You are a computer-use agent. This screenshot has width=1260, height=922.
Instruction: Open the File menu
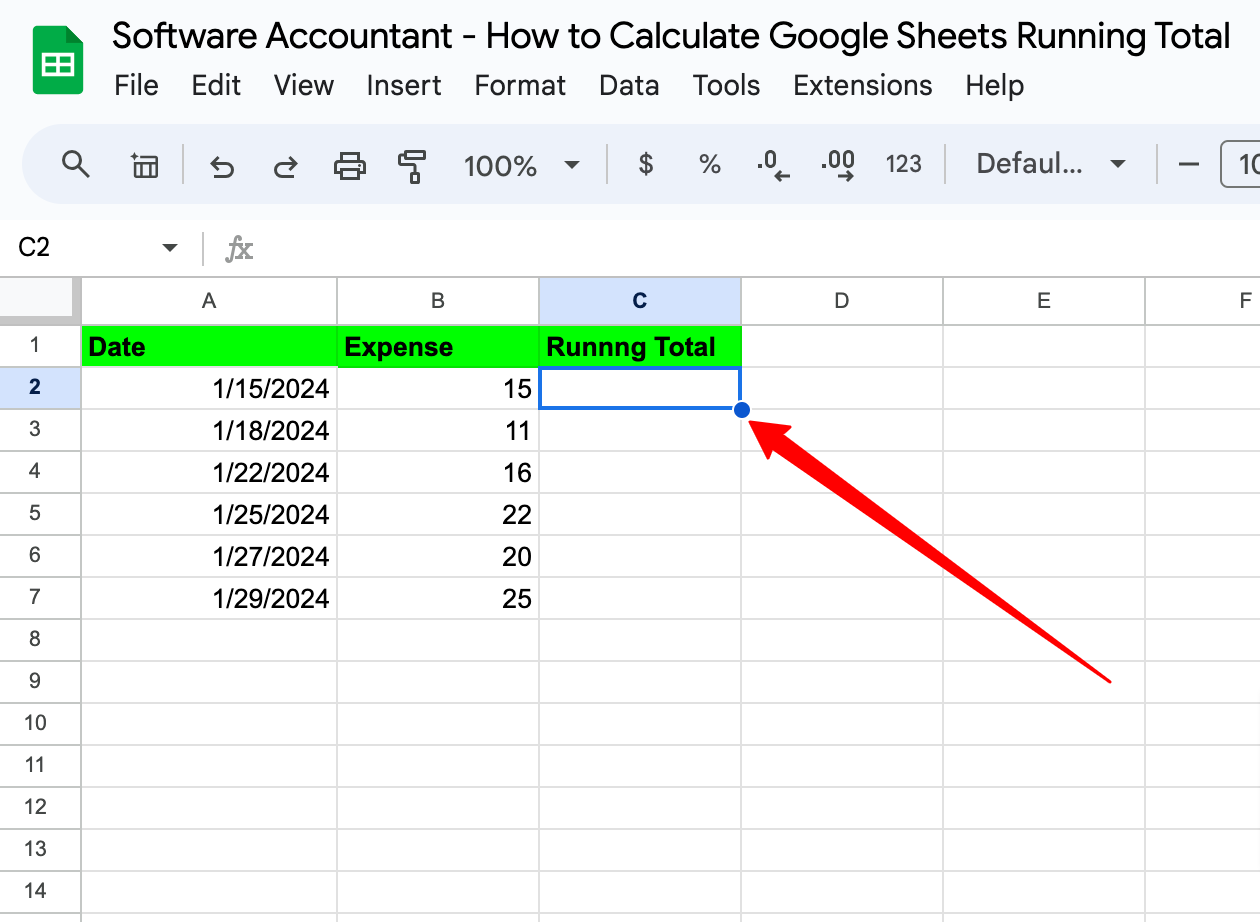137,86
